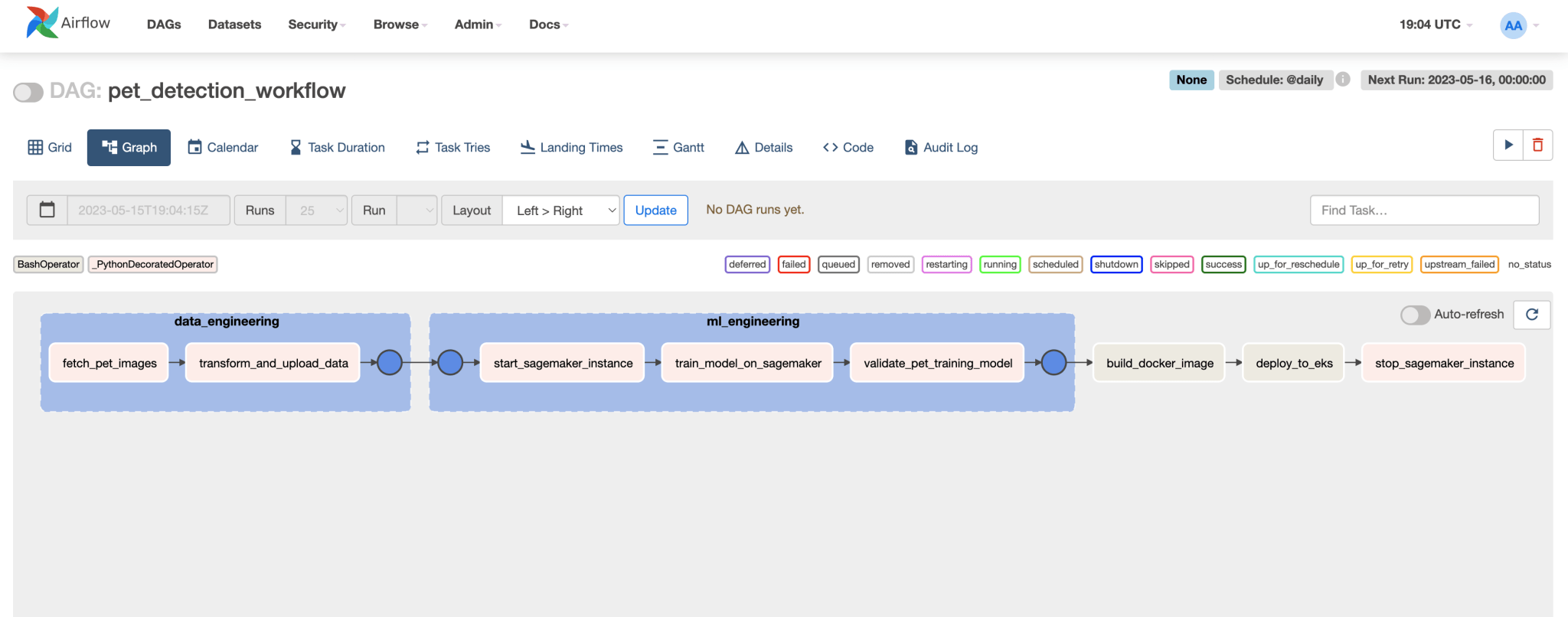
Task: Click the base date input field
Action: [149, 210]
